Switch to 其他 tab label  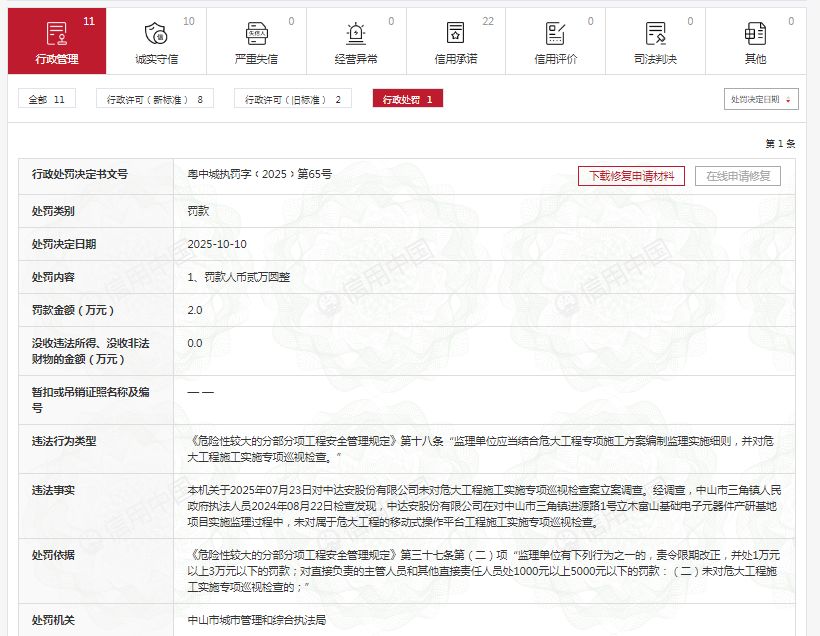[755, 59]
